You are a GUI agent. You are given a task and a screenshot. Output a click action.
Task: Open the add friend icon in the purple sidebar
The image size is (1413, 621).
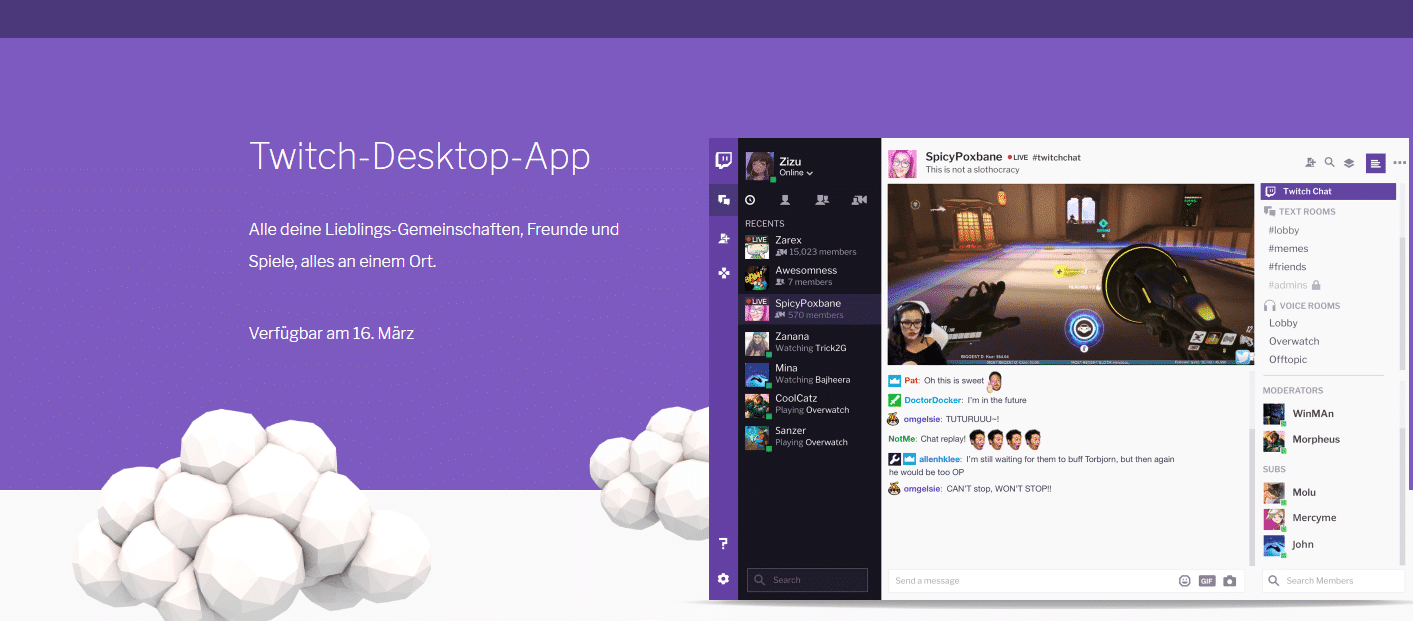point(723,238)
